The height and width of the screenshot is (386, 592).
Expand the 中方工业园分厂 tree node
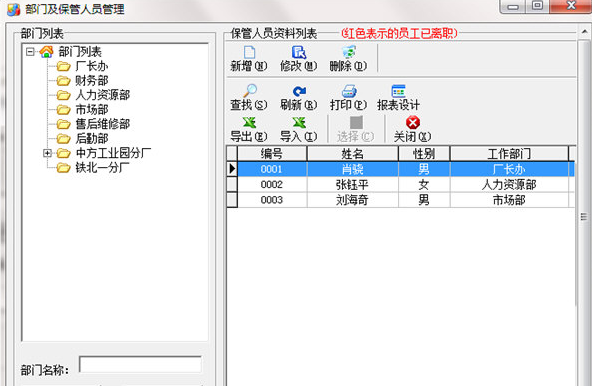pos(47,153)
